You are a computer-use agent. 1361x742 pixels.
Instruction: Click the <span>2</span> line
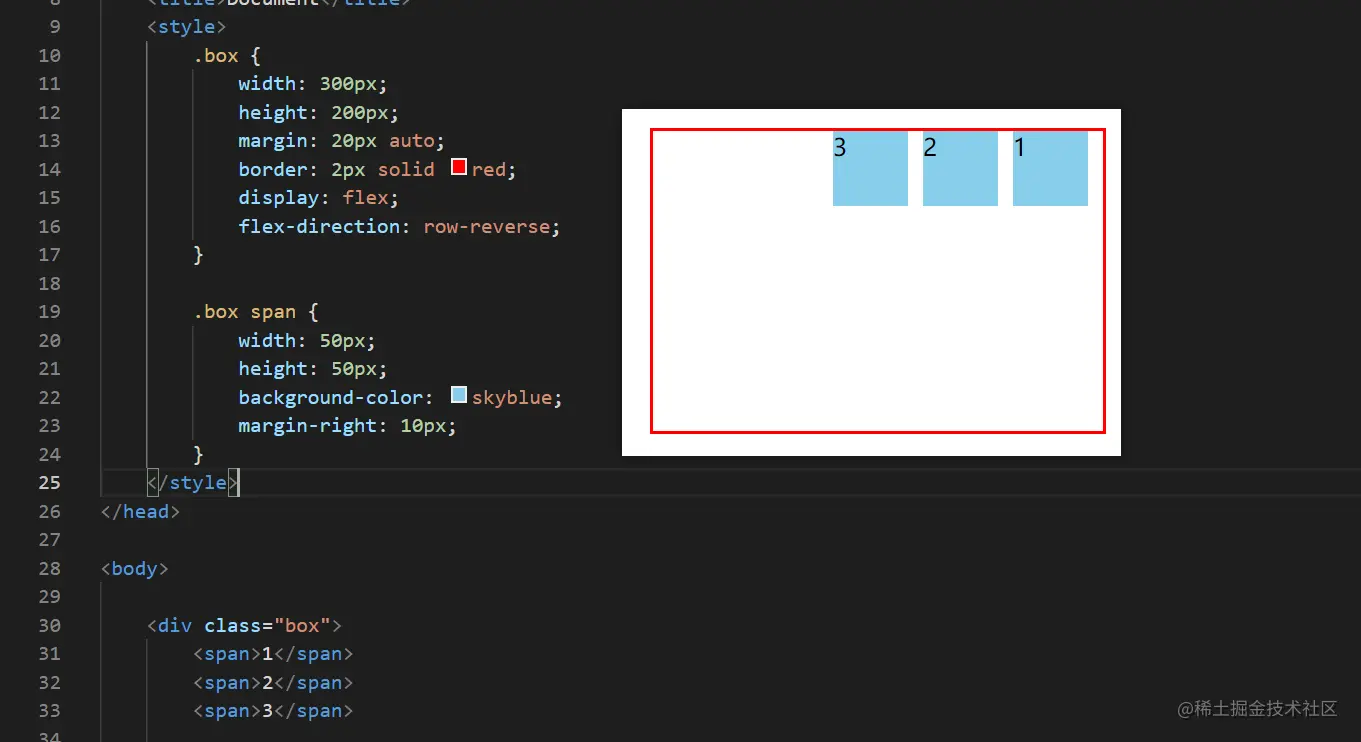pos(273,683)
